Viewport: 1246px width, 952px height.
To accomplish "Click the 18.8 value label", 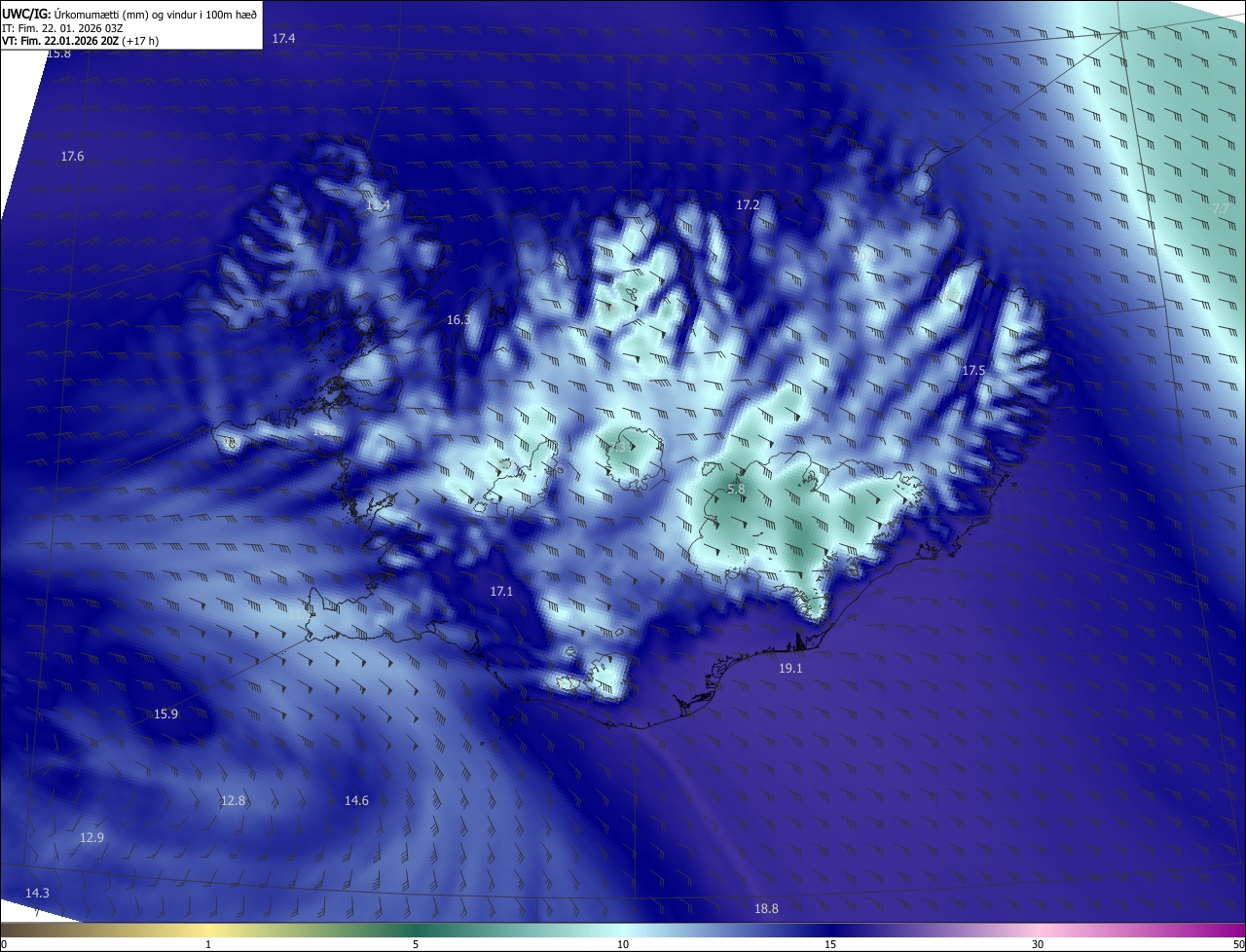I will (x=766, y=909).
